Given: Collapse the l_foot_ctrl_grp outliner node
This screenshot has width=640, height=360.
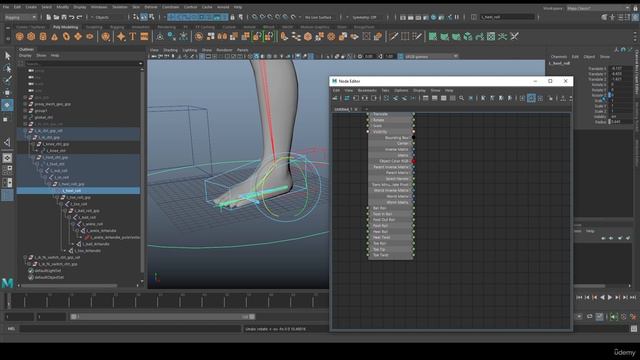Looking at the screenshot, I should [x=34, y=157].
